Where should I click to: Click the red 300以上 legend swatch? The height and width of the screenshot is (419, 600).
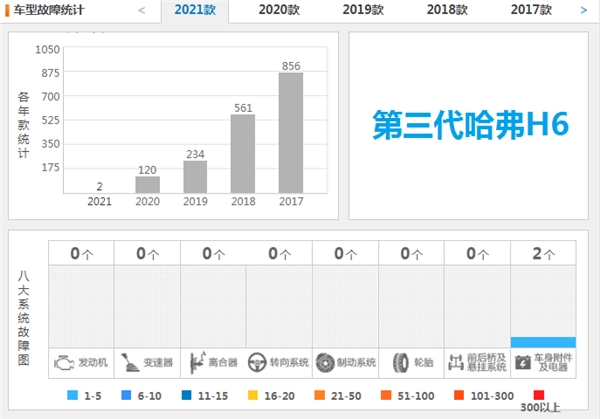pos(539,395)
